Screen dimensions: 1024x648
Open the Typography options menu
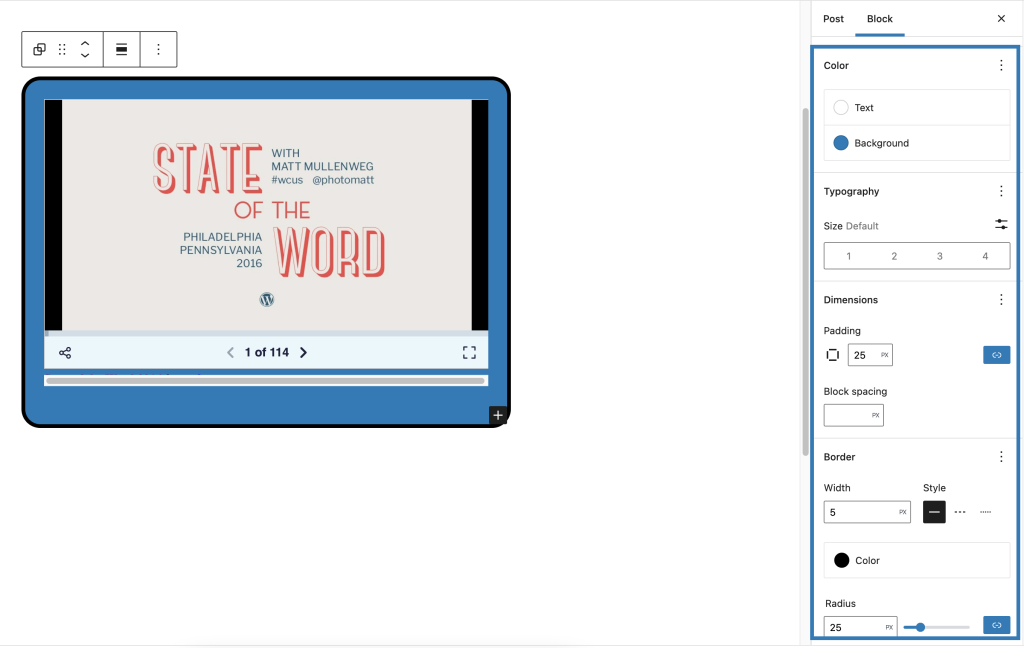click(1001, 190)
